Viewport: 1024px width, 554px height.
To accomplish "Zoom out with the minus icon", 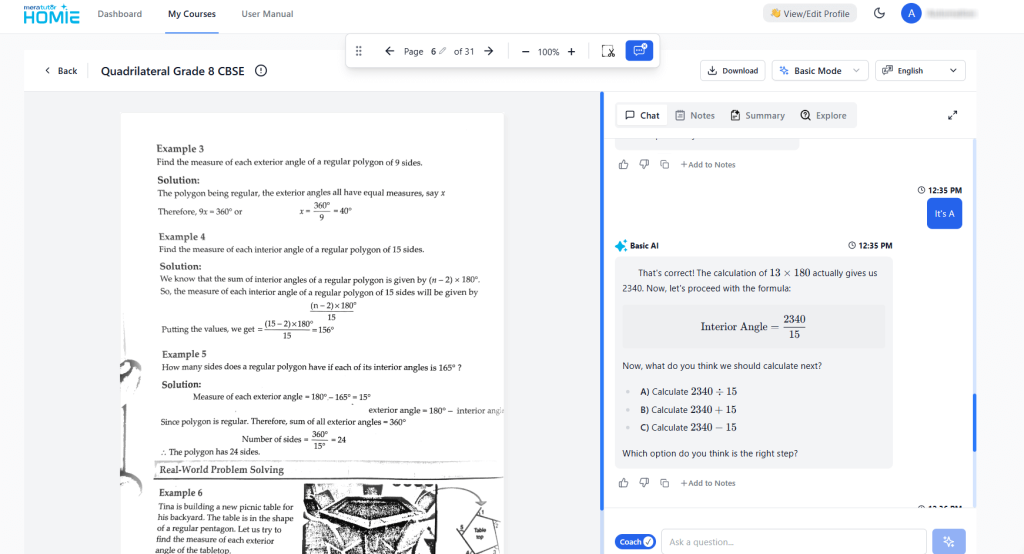I will 525,52.
